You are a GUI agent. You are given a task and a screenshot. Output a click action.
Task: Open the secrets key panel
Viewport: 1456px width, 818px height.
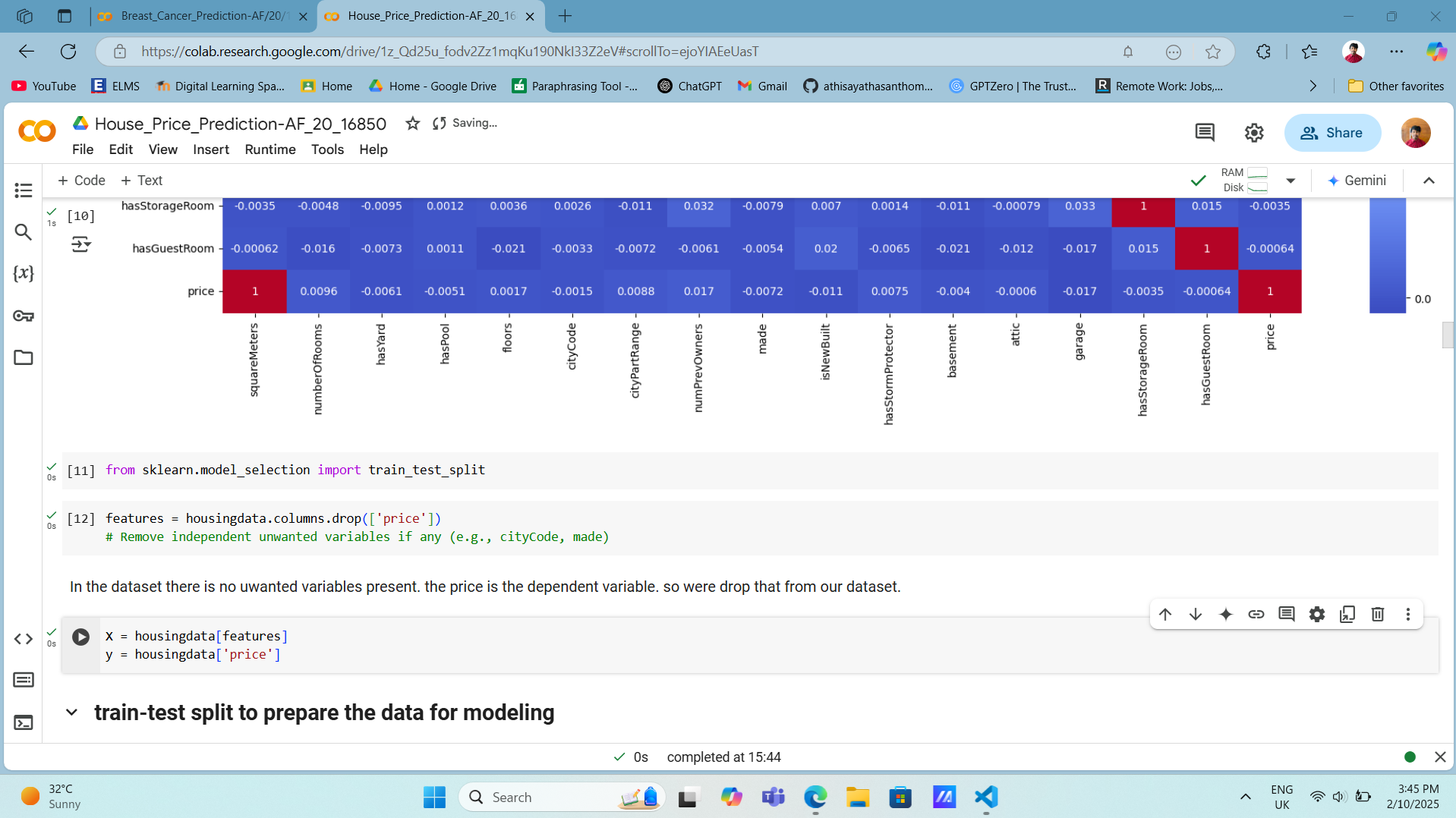click(x=24, y=316)
